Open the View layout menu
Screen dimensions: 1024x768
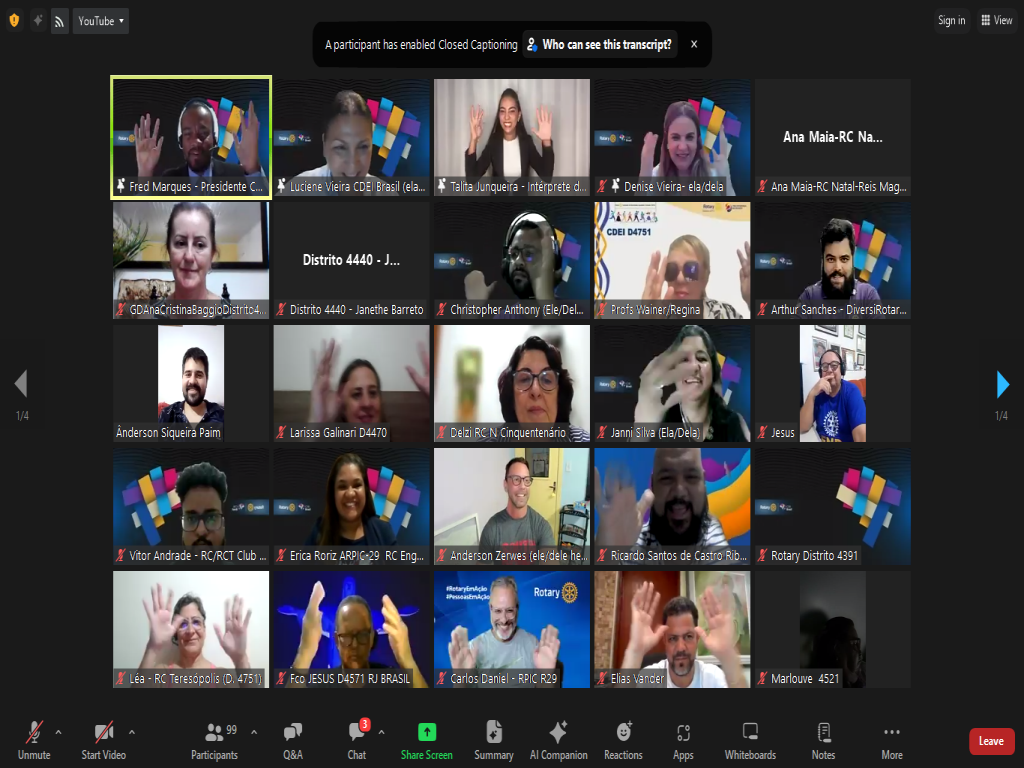tap(996, 20)
